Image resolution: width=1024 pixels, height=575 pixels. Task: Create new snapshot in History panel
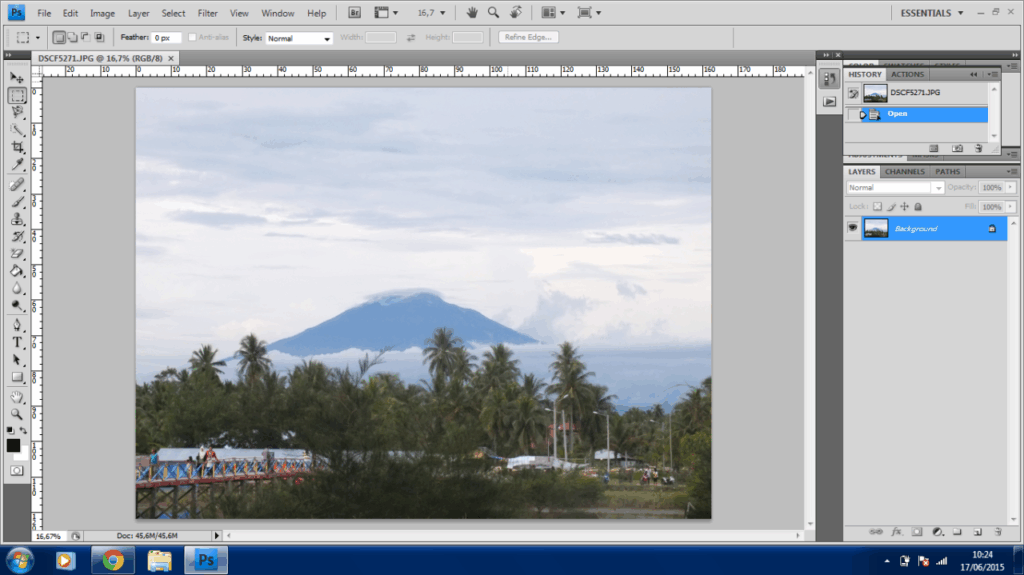[957, 148]
